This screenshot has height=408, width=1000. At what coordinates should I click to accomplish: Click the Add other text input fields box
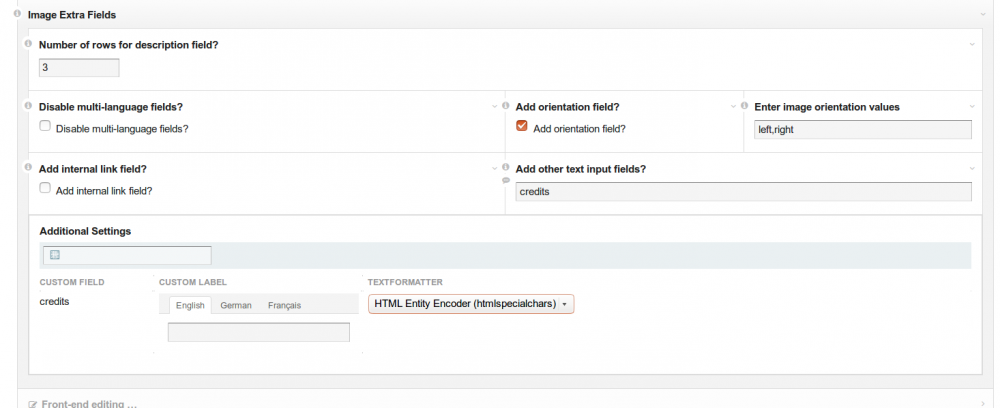click(743, 191)
